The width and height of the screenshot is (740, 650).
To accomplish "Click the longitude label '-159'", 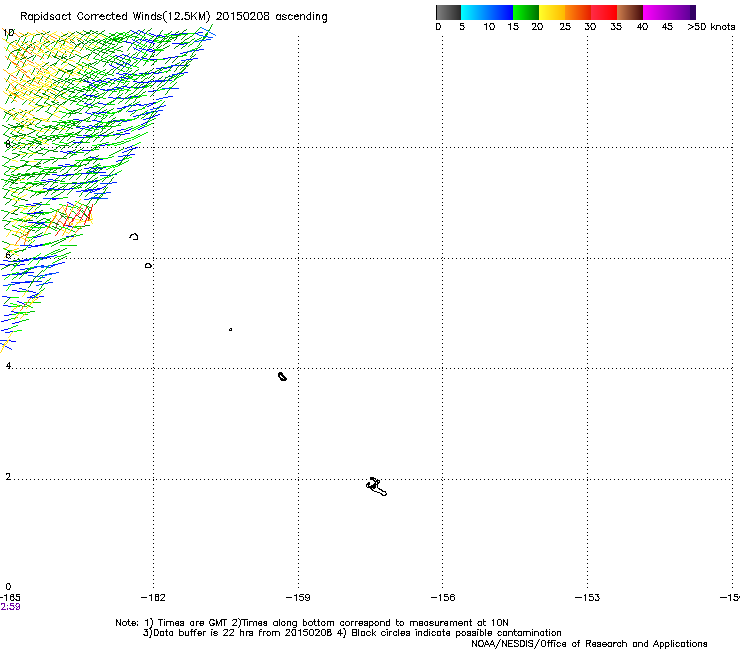I will (x=298, y=598).
